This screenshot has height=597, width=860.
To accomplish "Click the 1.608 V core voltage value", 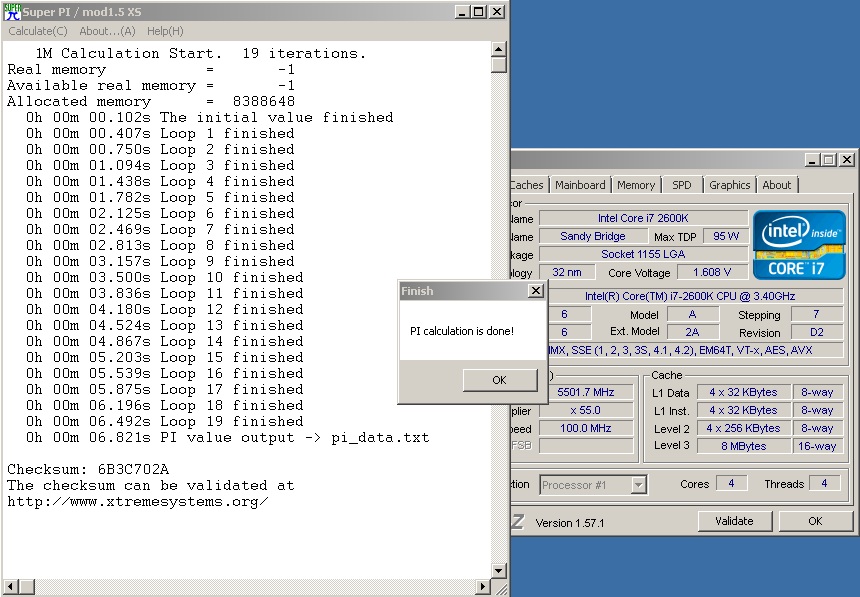I will (x=712, y=272).
